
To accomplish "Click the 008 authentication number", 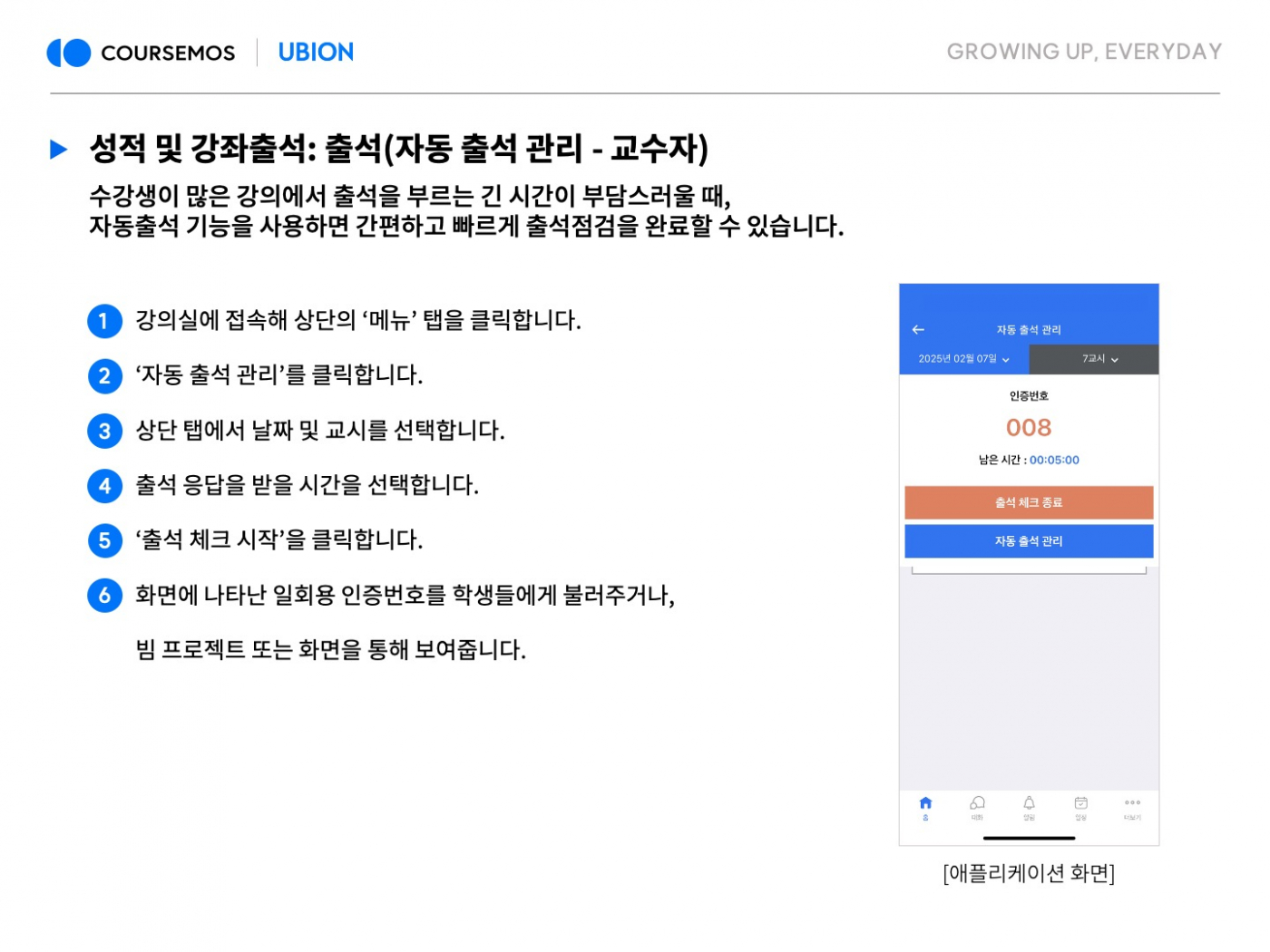I will point(1029,428).
